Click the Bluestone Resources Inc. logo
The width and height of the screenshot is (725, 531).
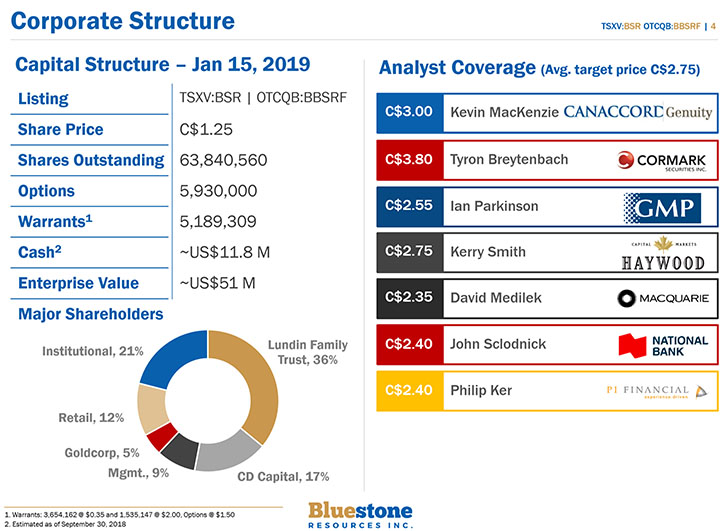tap(360, 515)
